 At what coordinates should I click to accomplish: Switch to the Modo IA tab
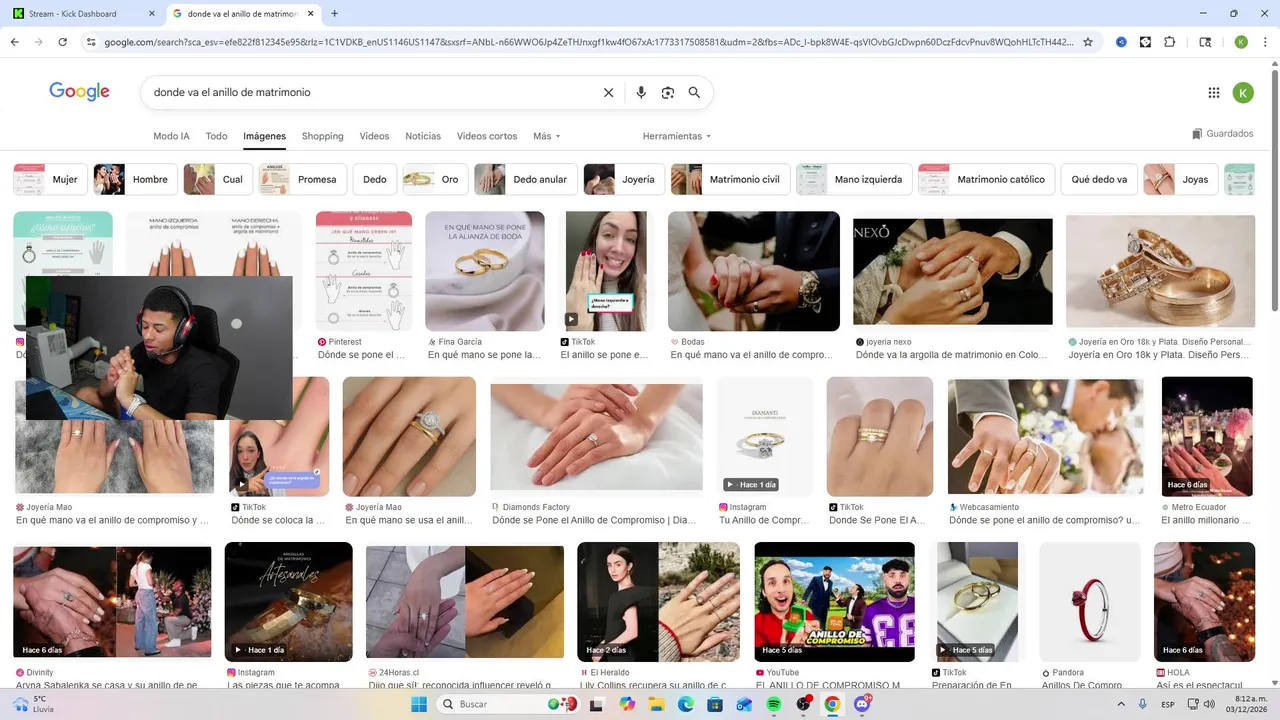pyautogui.click(x=171, y=136)
